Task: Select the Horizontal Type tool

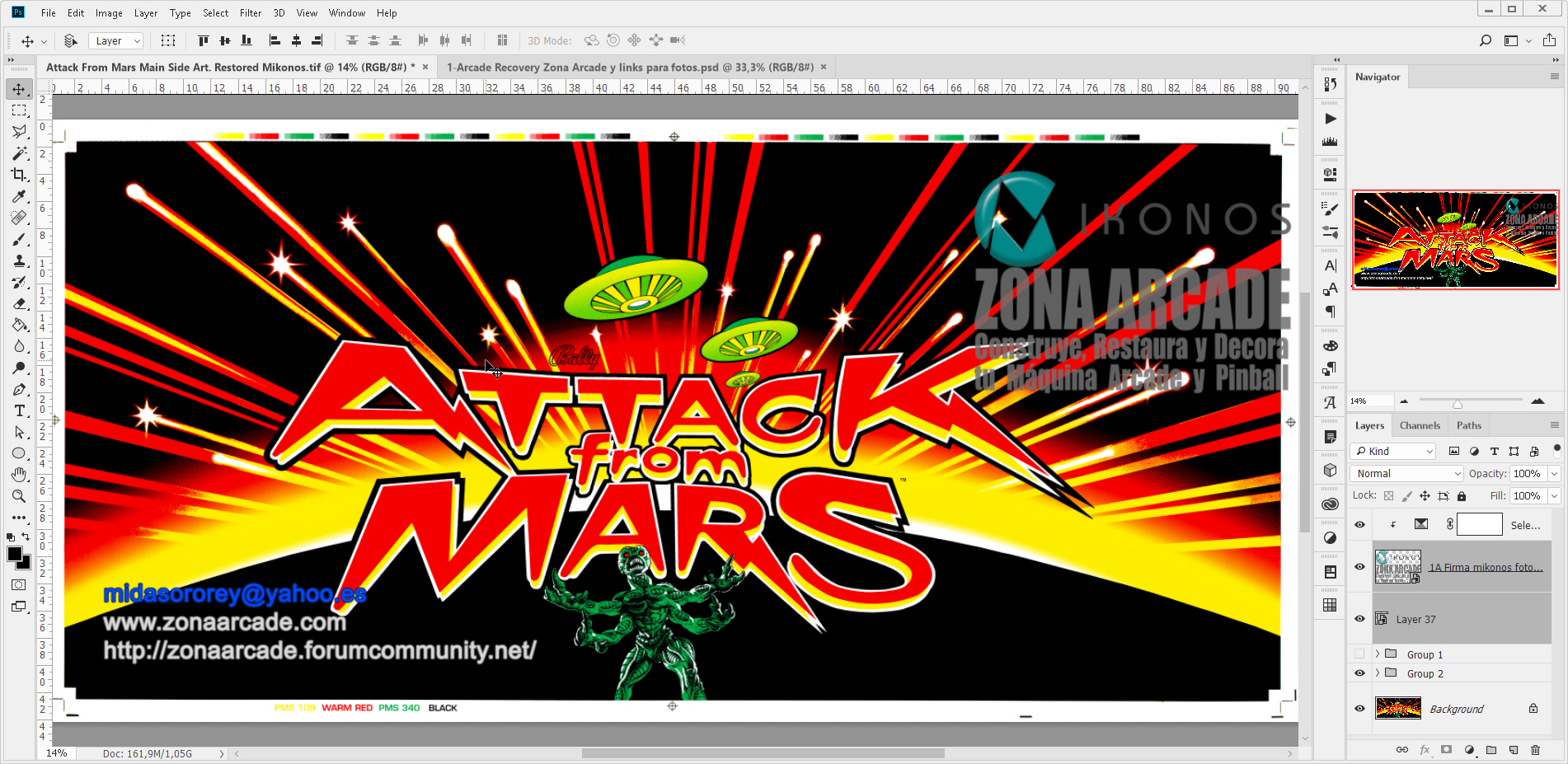Action: (x=20, y=410)
